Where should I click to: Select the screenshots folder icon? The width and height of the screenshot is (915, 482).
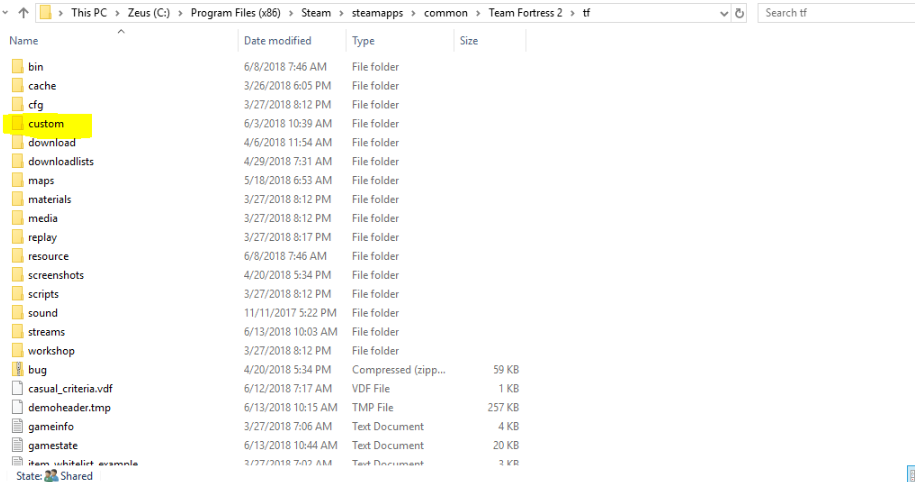click(18, 275)
